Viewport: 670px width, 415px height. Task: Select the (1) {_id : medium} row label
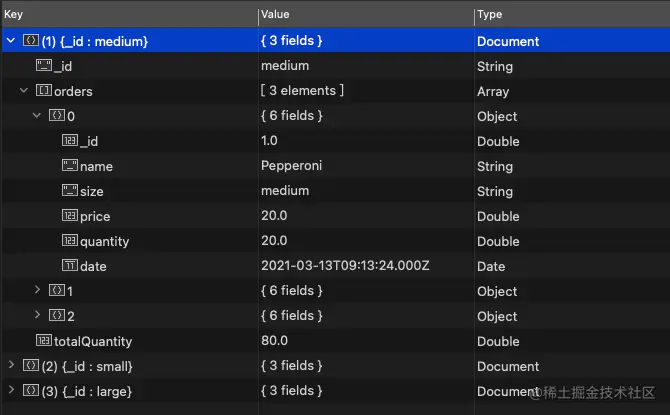(94, 41)
